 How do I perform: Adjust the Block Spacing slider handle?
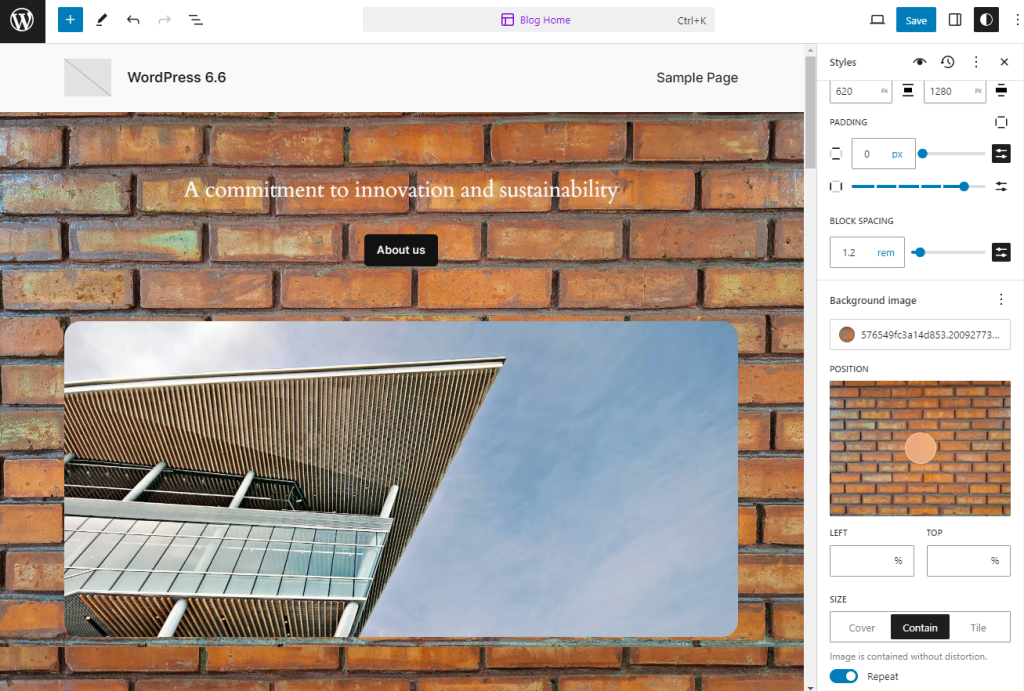pyautogui.click(x=920, y=252)
